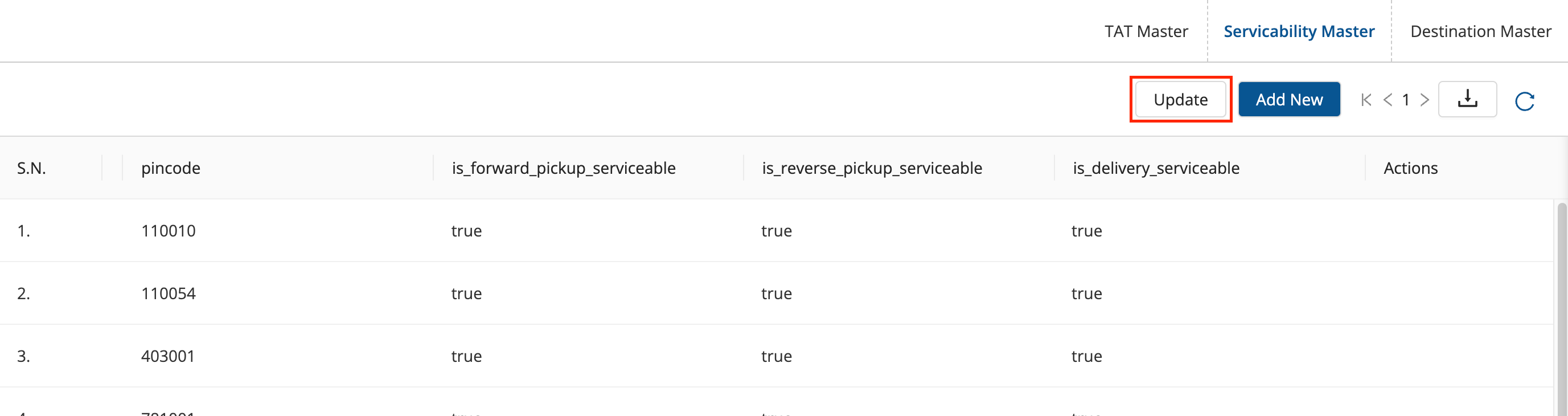Go to next page arrow

(1425, 100)
